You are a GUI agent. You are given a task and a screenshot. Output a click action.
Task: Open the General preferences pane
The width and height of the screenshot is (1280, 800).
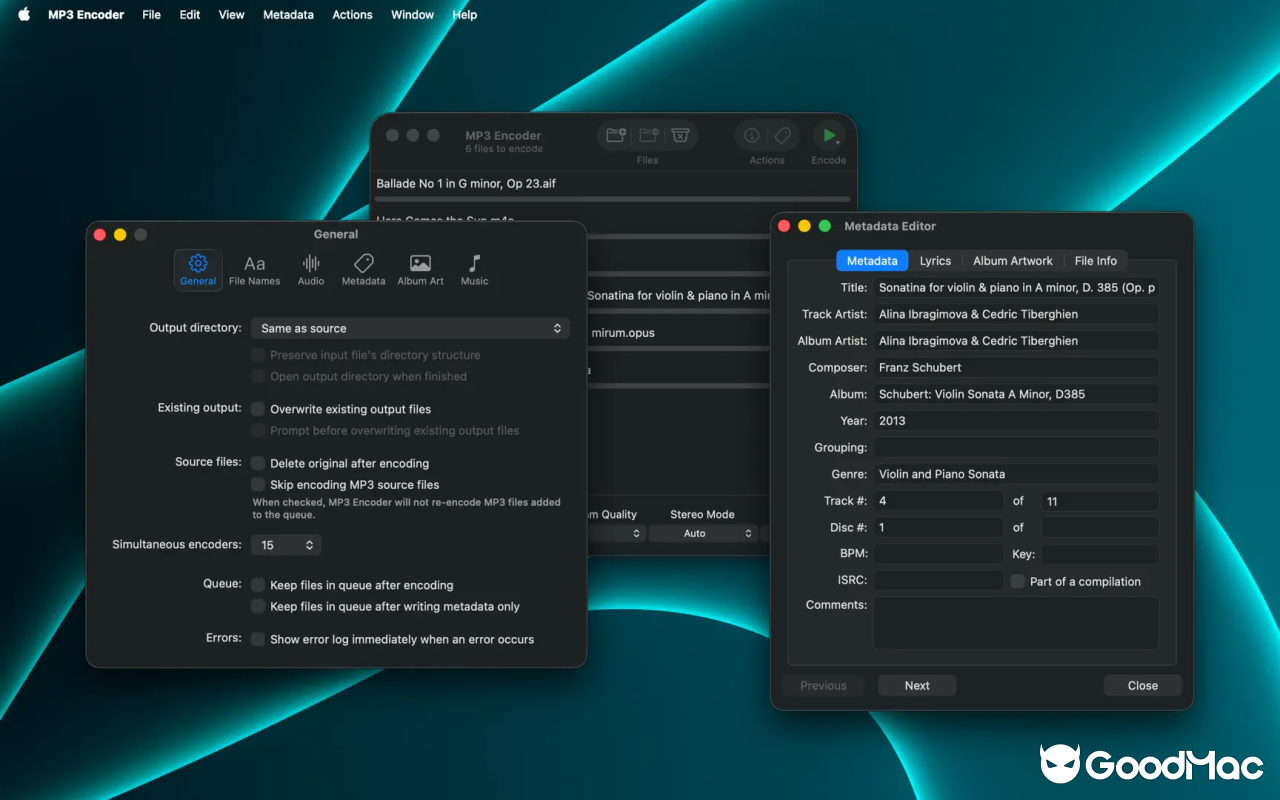click(198, 269)
